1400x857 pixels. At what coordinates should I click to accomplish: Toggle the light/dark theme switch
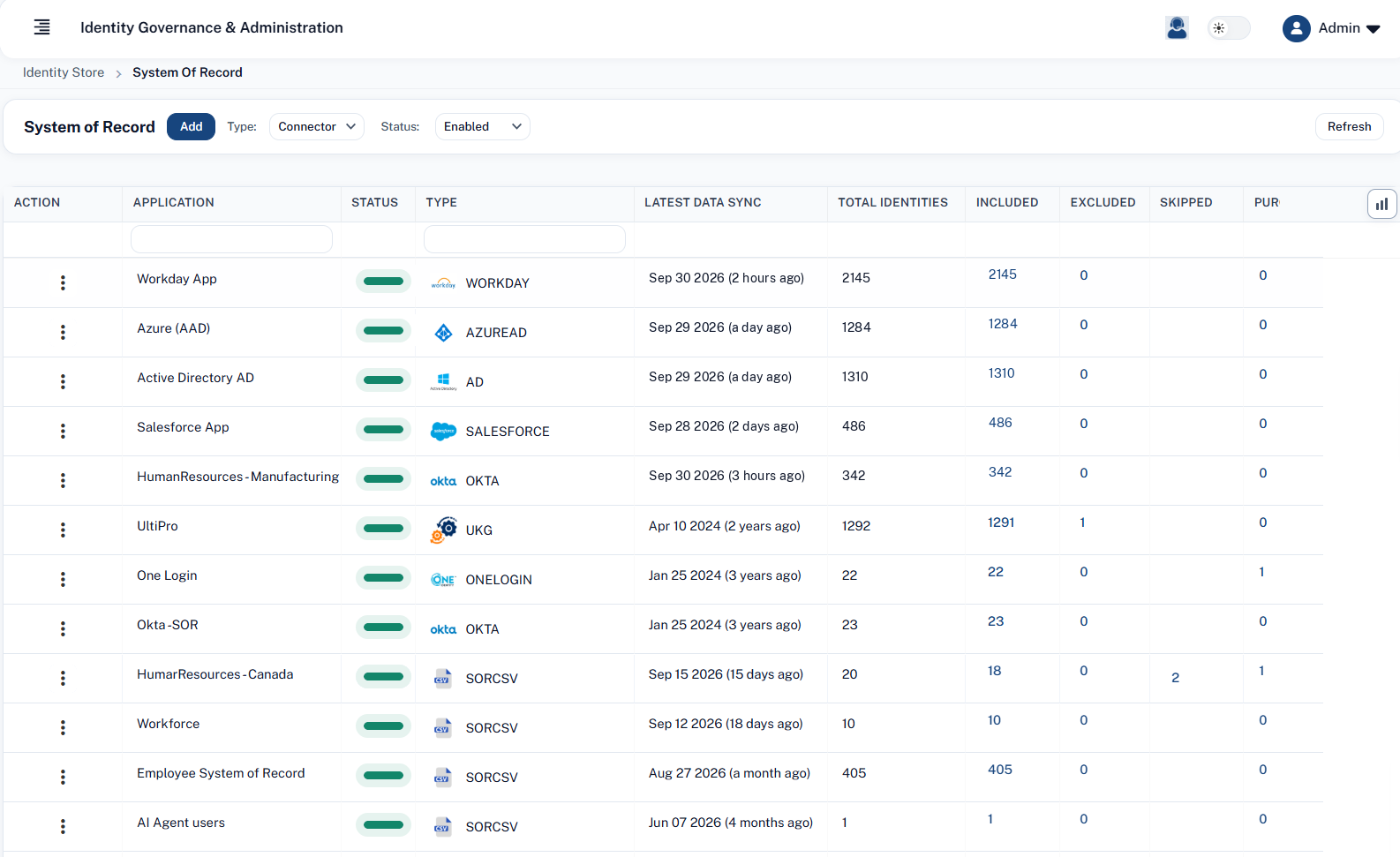(x=1229, y=28)
